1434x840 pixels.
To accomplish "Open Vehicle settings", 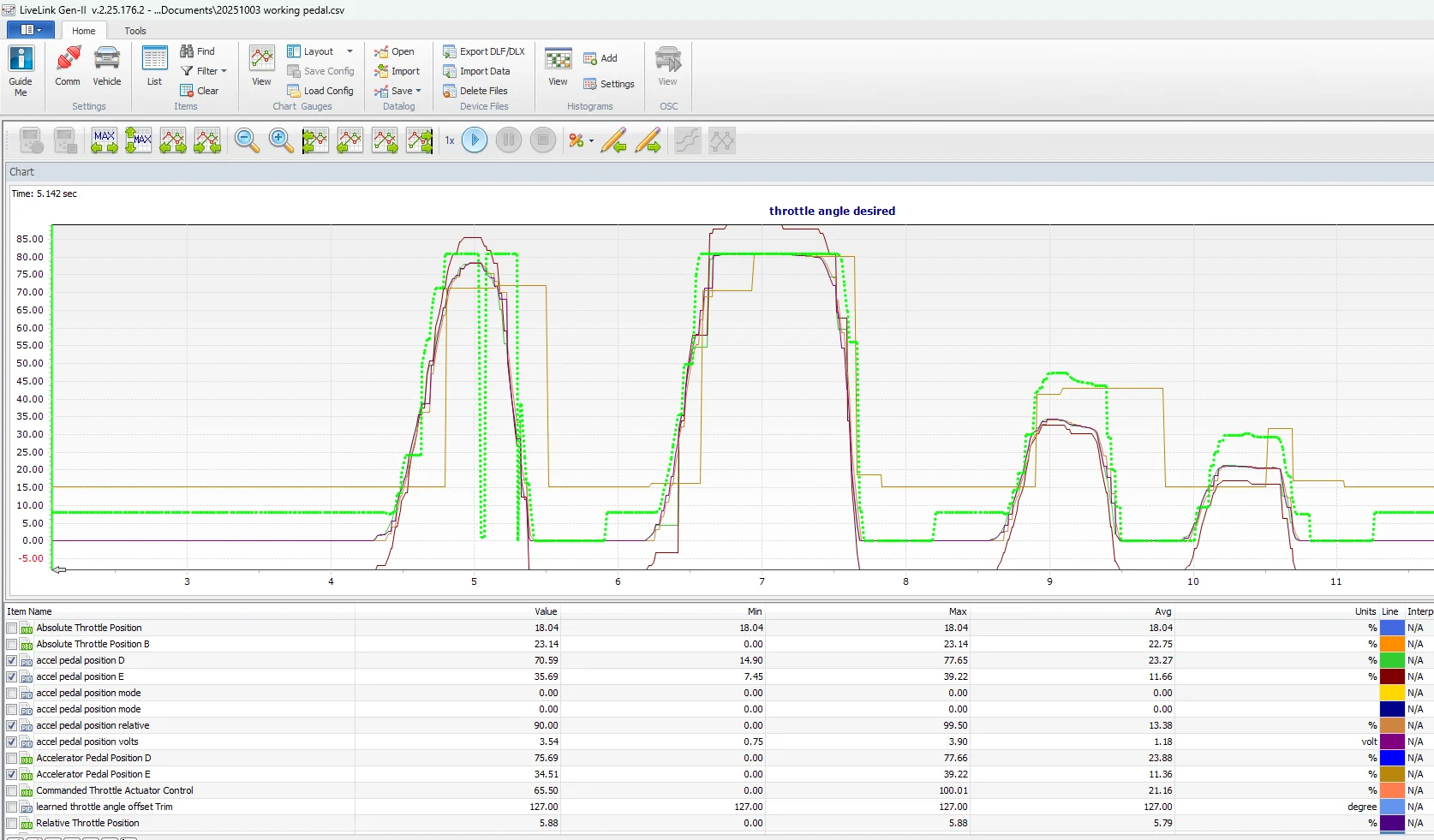I will tap(107, 67).
